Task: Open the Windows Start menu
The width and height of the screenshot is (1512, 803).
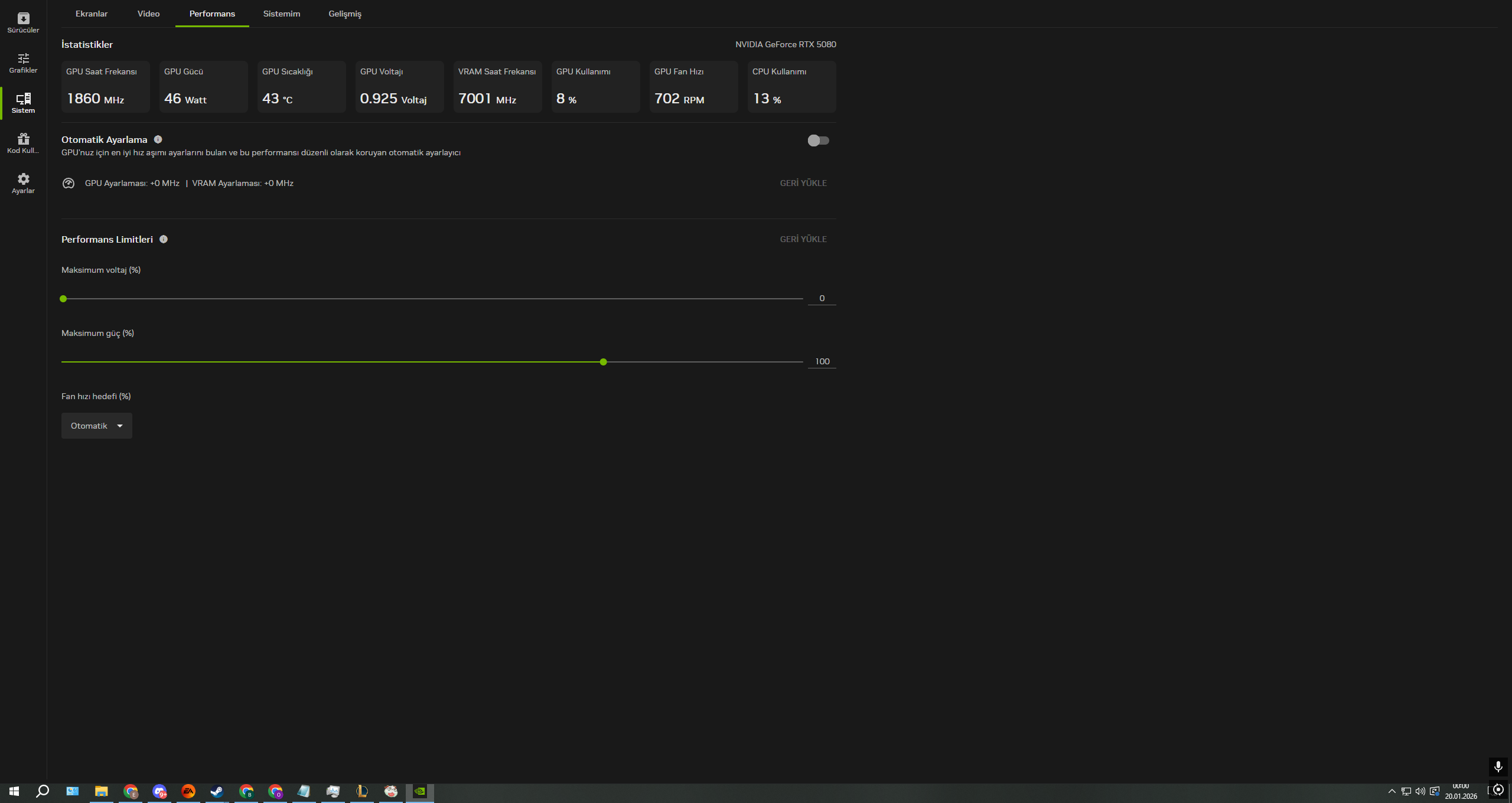Action: point(14,791)
